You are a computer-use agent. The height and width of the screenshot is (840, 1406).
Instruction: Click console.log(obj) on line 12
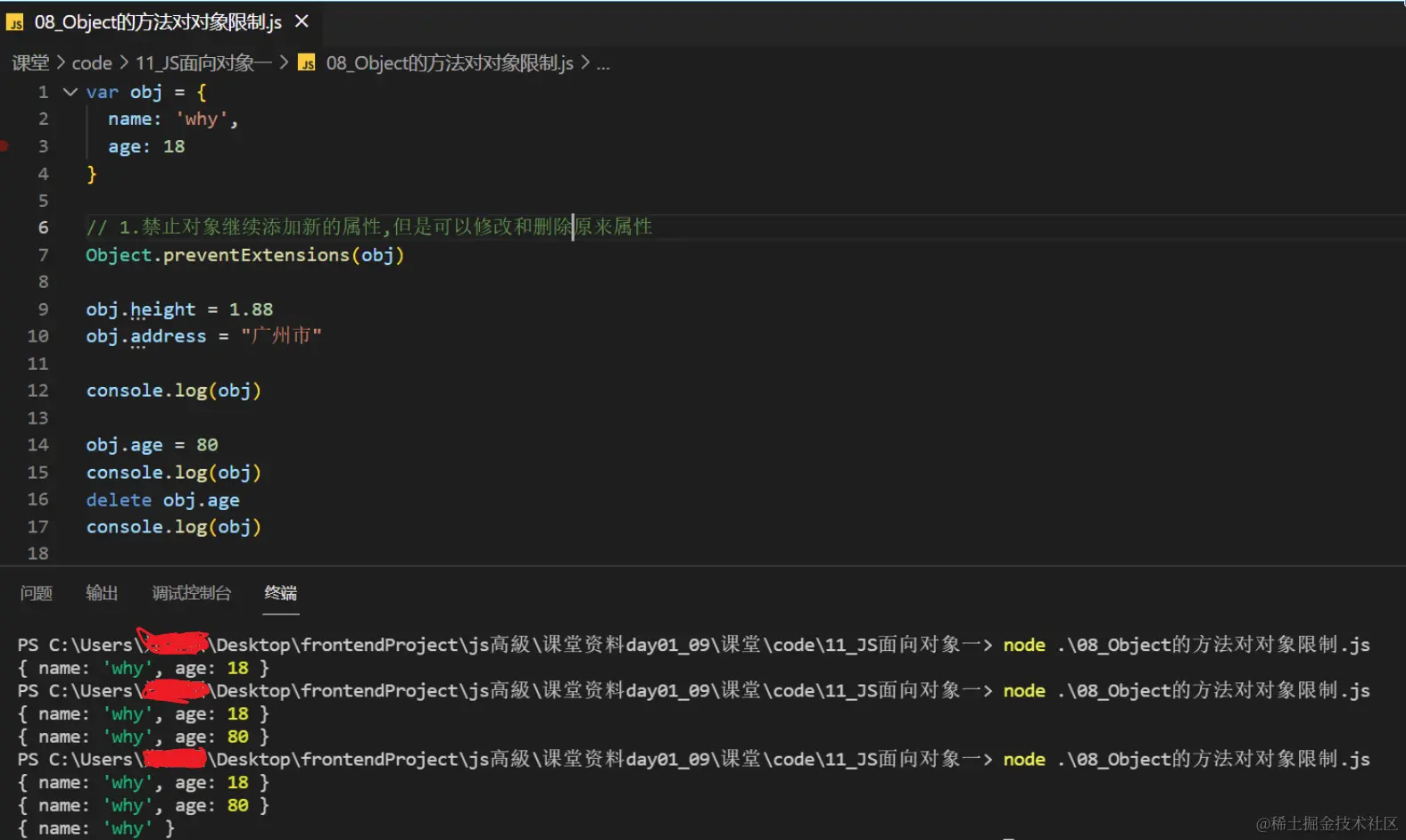[174, 391]
